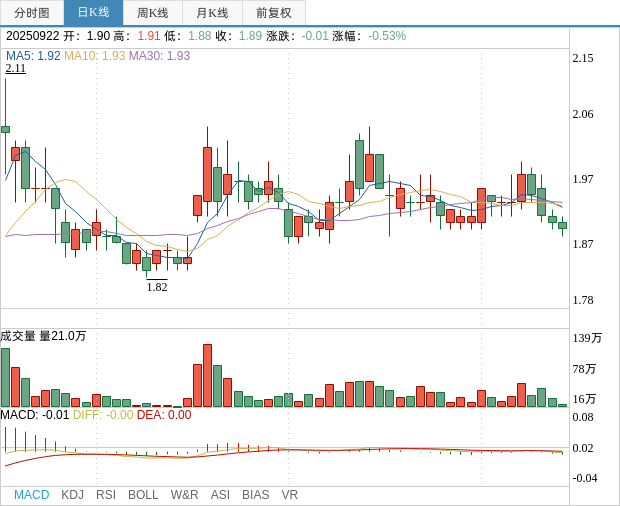Click the MA5: 1.92 label

[x=33, y=56]
